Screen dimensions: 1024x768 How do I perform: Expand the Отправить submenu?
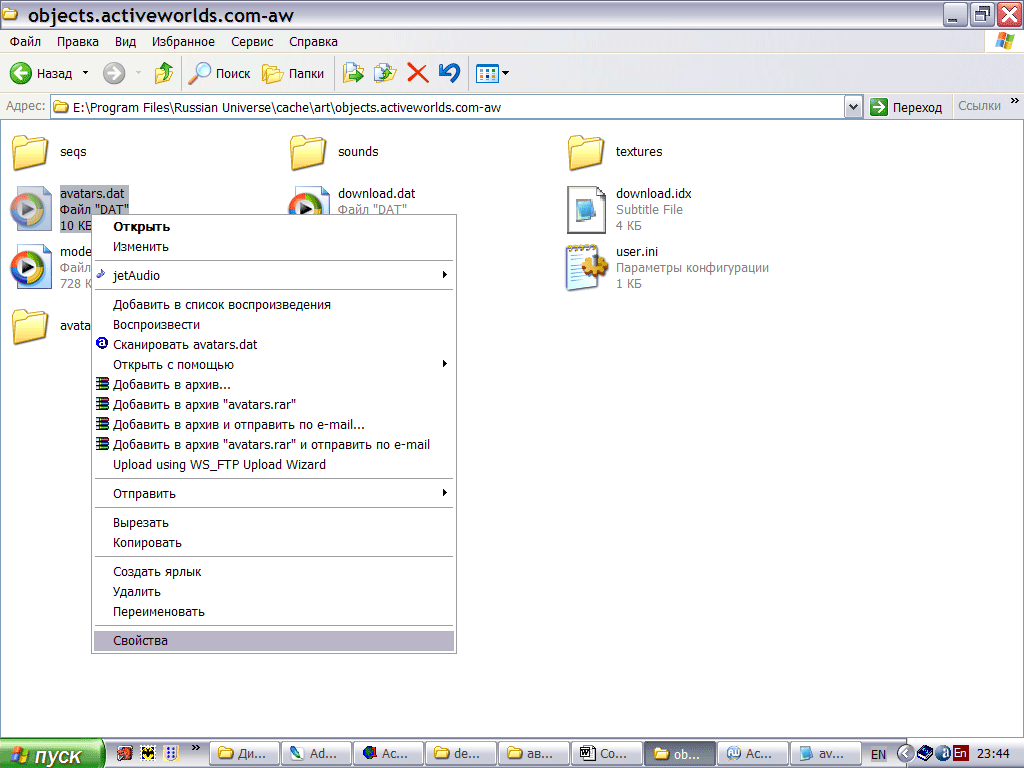click(x=274, y=494)
